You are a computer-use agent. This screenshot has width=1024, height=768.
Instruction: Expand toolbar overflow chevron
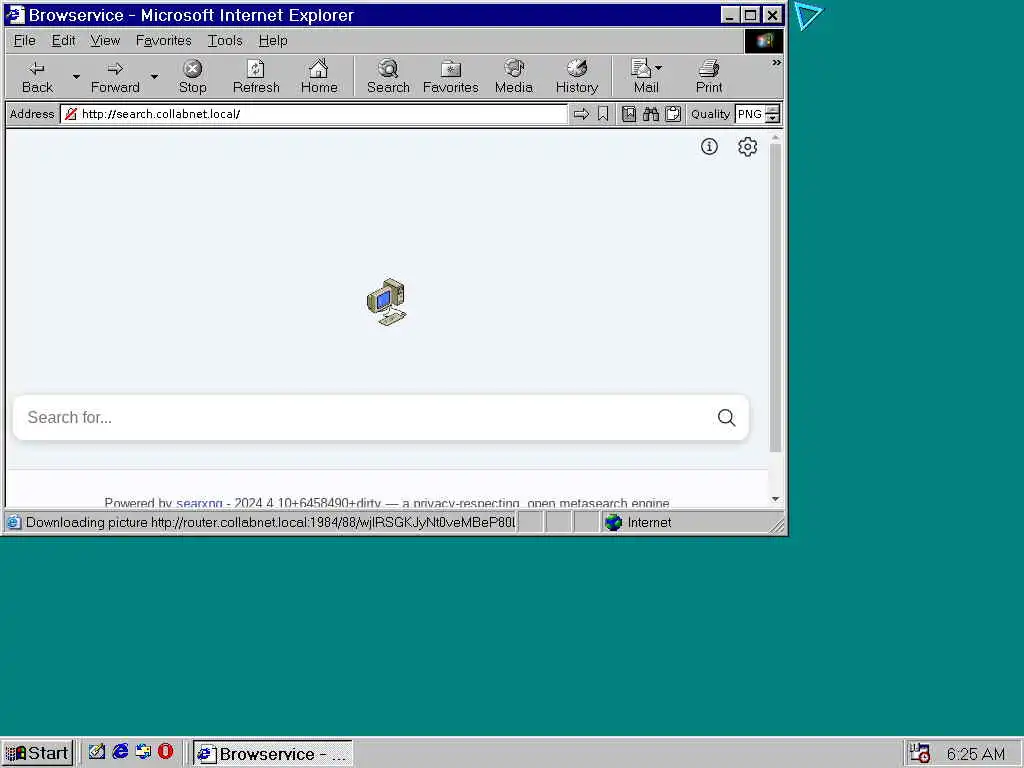776,63
